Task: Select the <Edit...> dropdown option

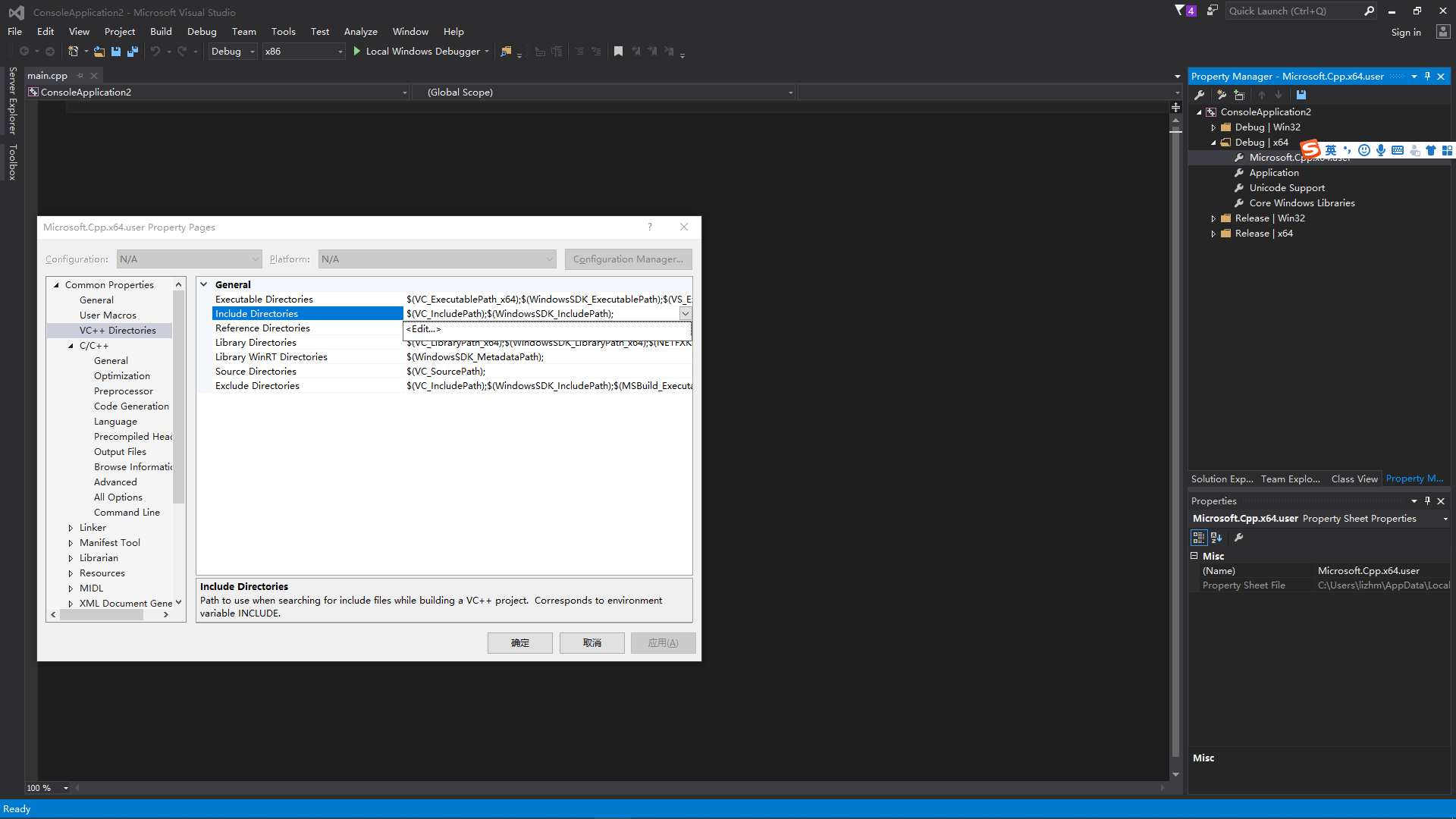Action: click(547, 329)
